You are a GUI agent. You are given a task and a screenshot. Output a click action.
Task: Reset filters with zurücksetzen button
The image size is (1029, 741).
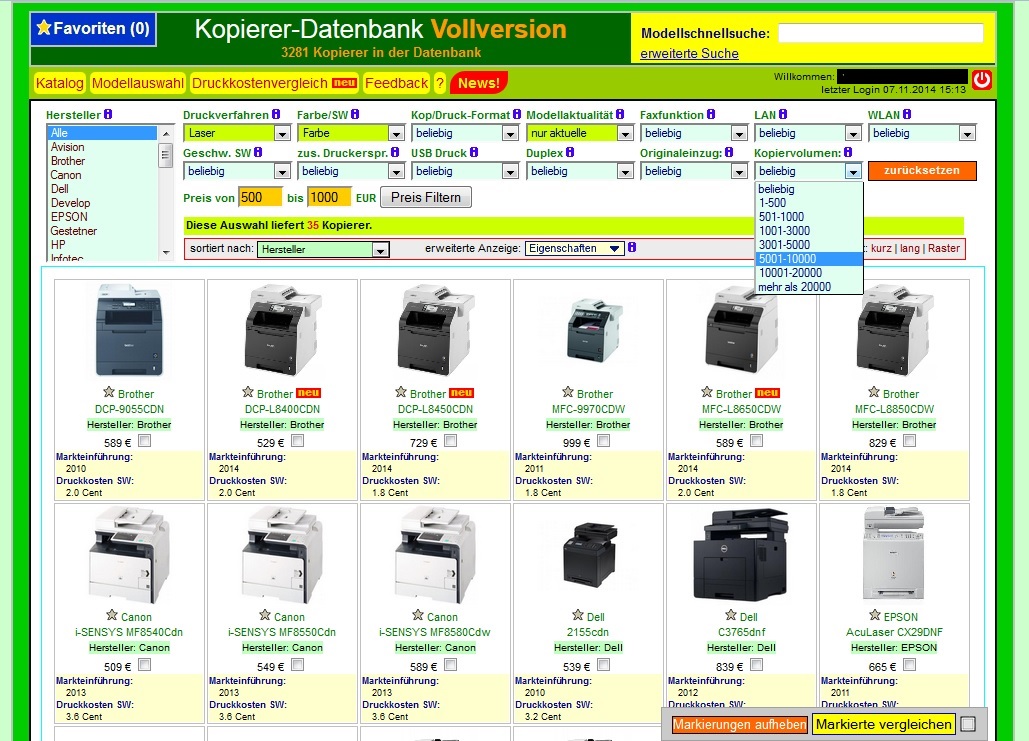[922, 171]
